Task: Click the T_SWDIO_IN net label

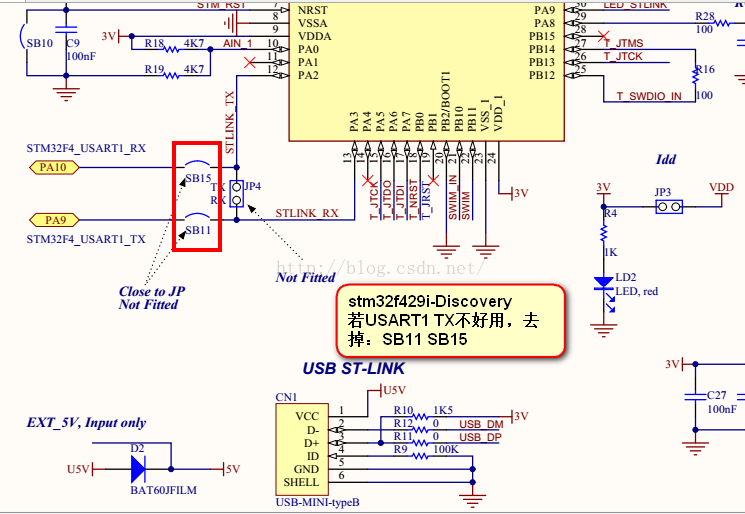Action: 649,96
